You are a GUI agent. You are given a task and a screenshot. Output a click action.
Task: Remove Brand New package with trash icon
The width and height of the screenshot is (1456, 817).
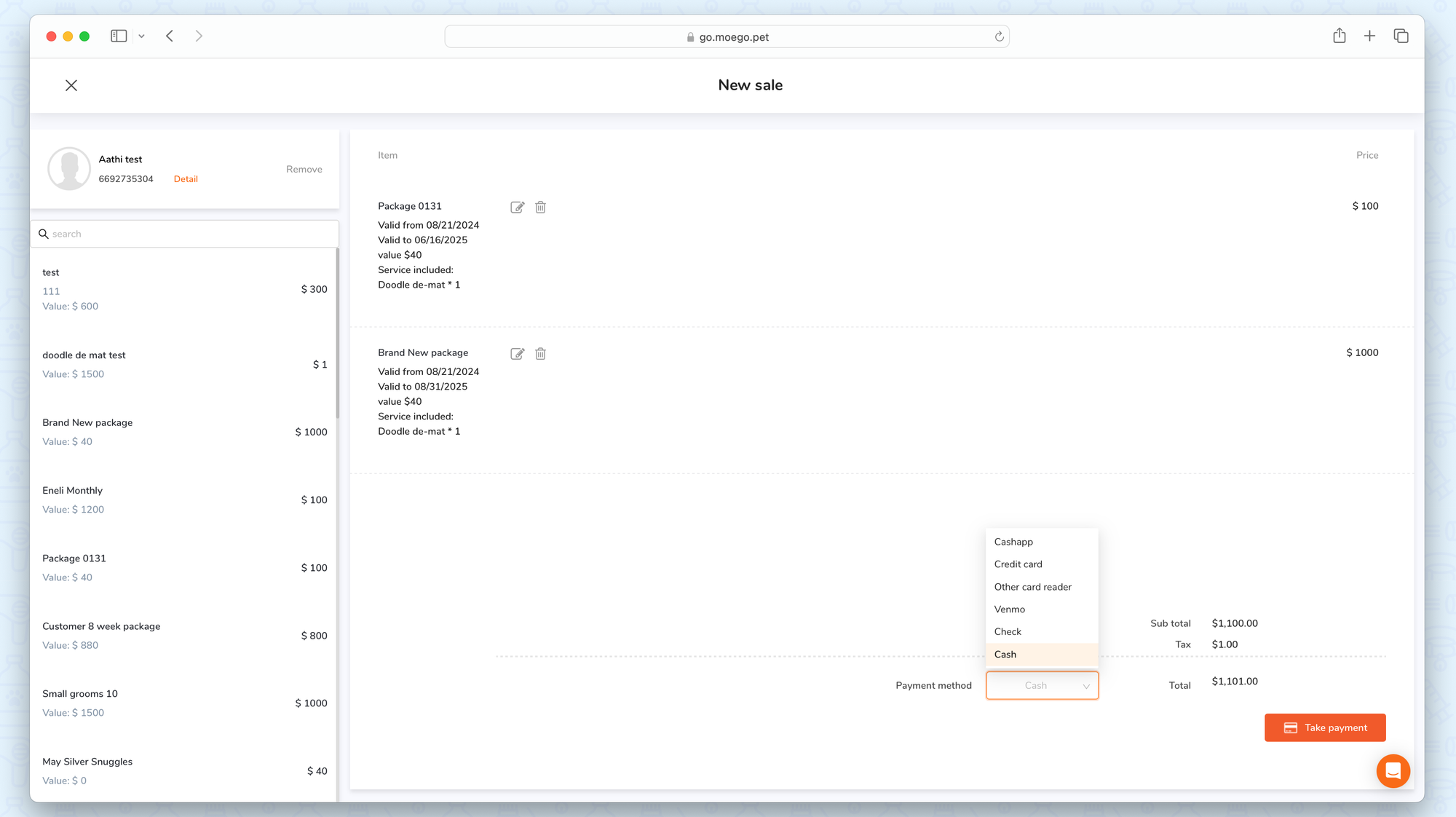[540, 354]
